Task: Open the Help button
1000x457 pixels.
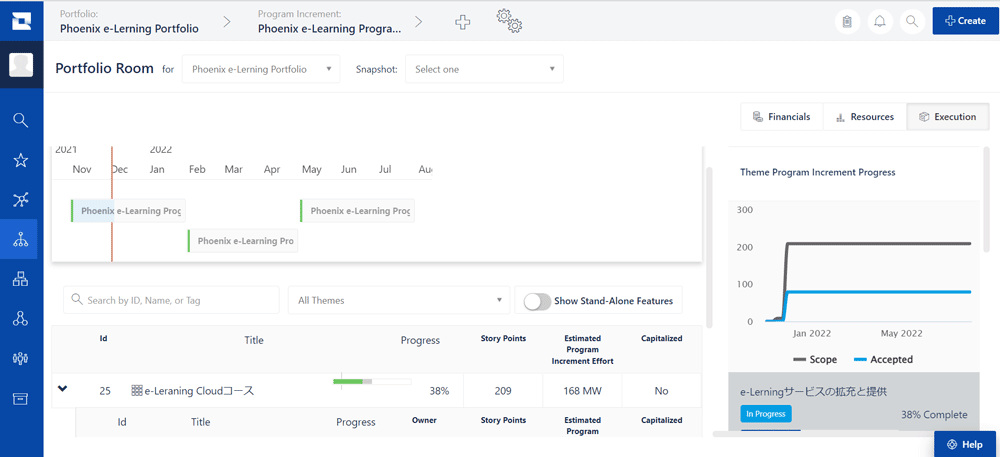Action: (x=965, y=444)
